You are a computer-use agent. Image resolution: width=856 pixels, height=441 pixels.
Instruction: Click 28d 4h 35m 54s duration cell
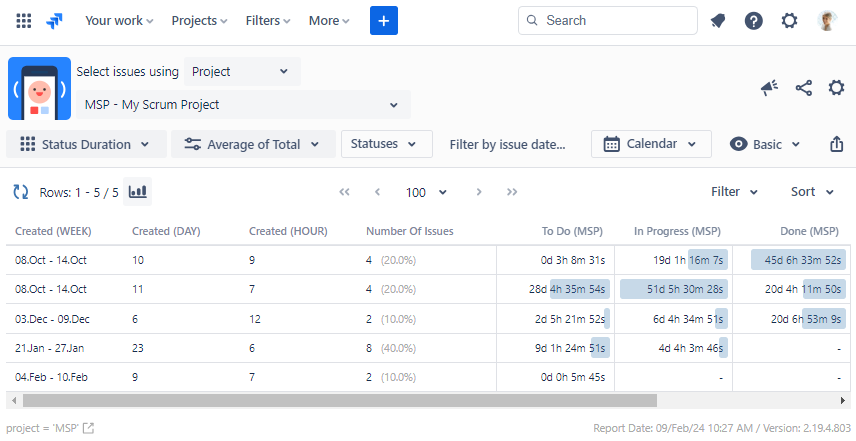pos(556,289)
